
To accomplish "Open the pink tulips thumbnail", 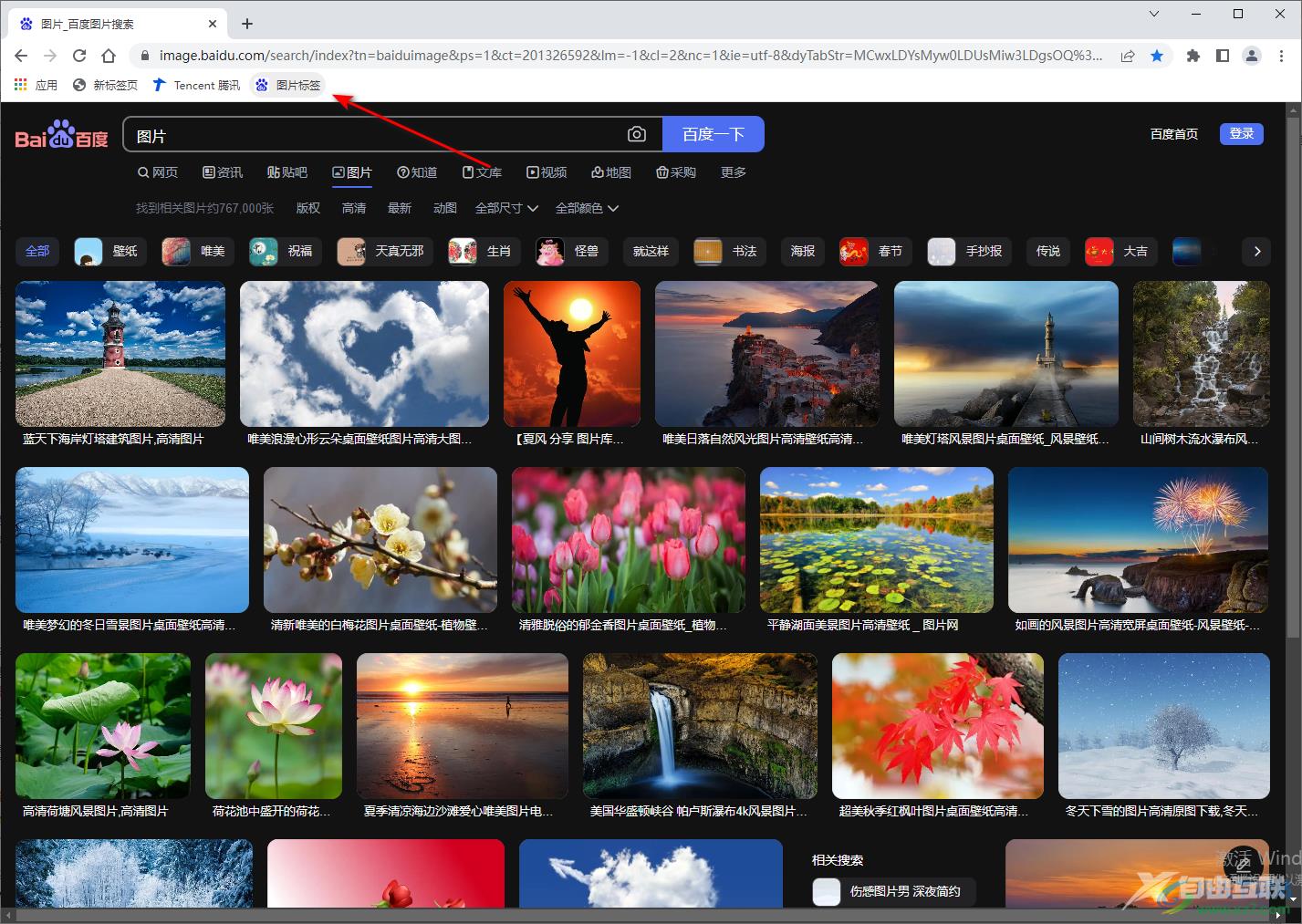I will [x=629, y=540].
